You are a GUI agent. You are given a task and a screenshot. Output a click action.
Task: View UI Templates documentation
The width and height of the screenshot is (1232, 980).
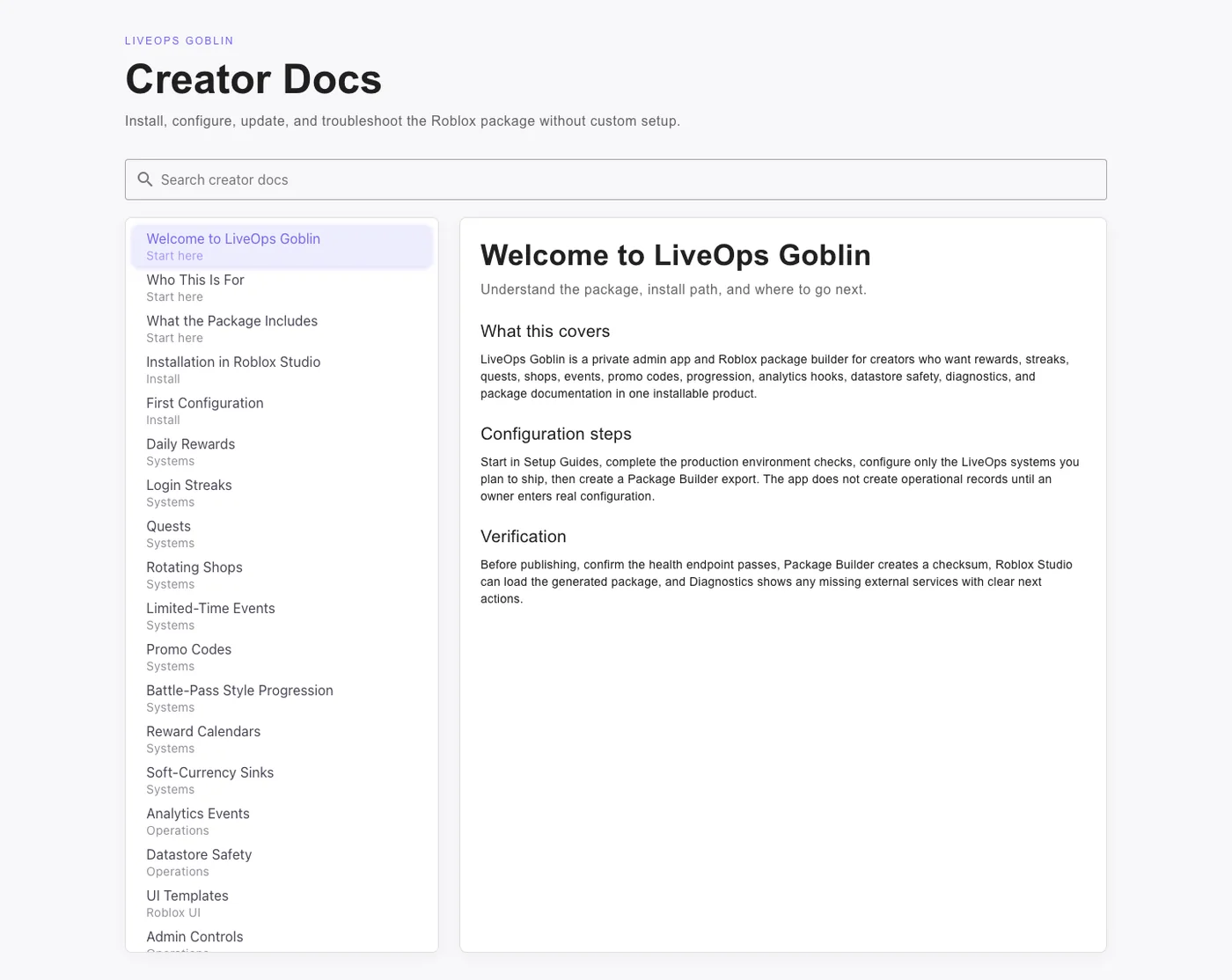(x=282, y=903)
